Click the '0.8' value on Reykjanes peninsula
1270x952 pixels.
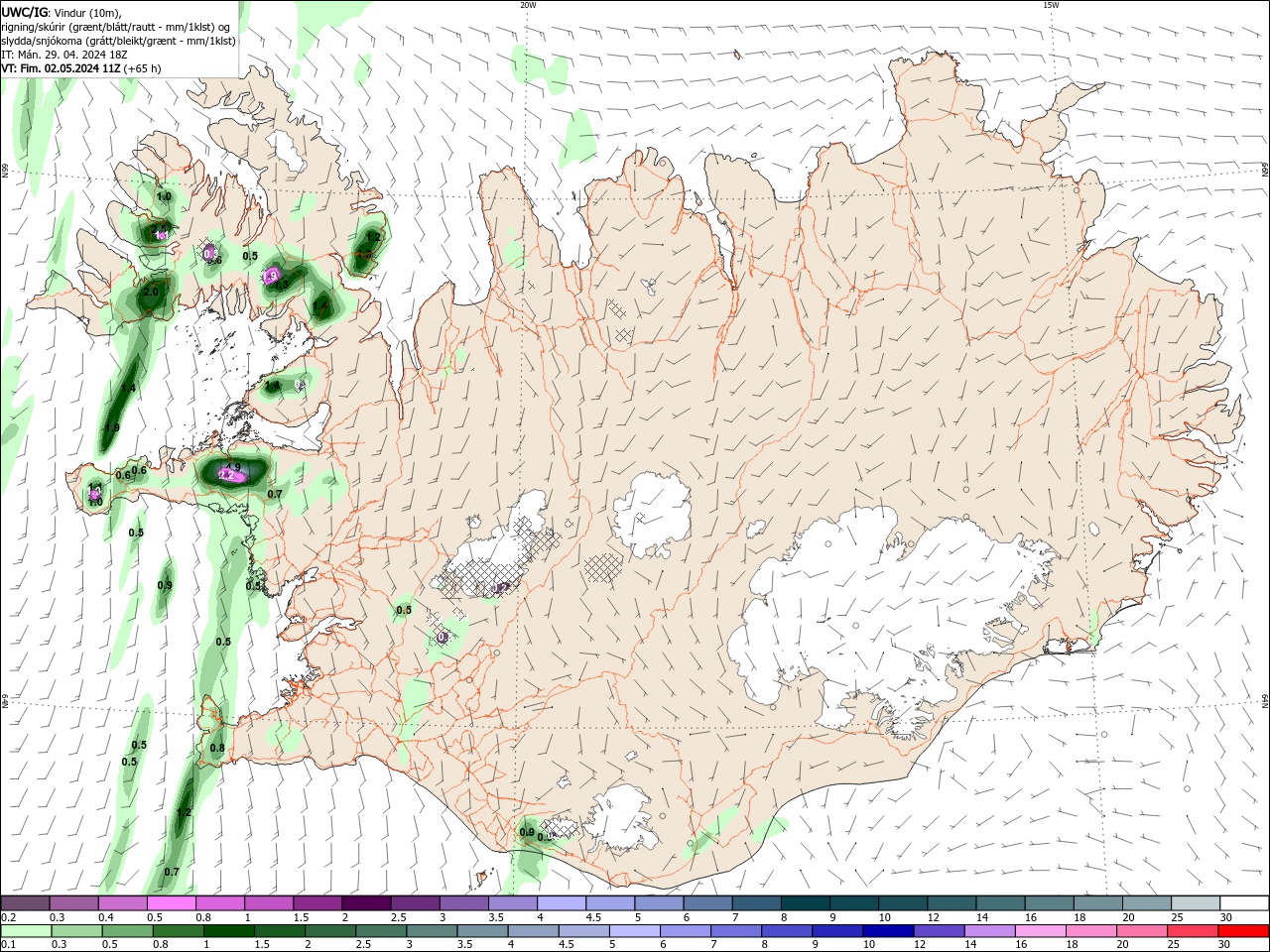click(217, 748)
